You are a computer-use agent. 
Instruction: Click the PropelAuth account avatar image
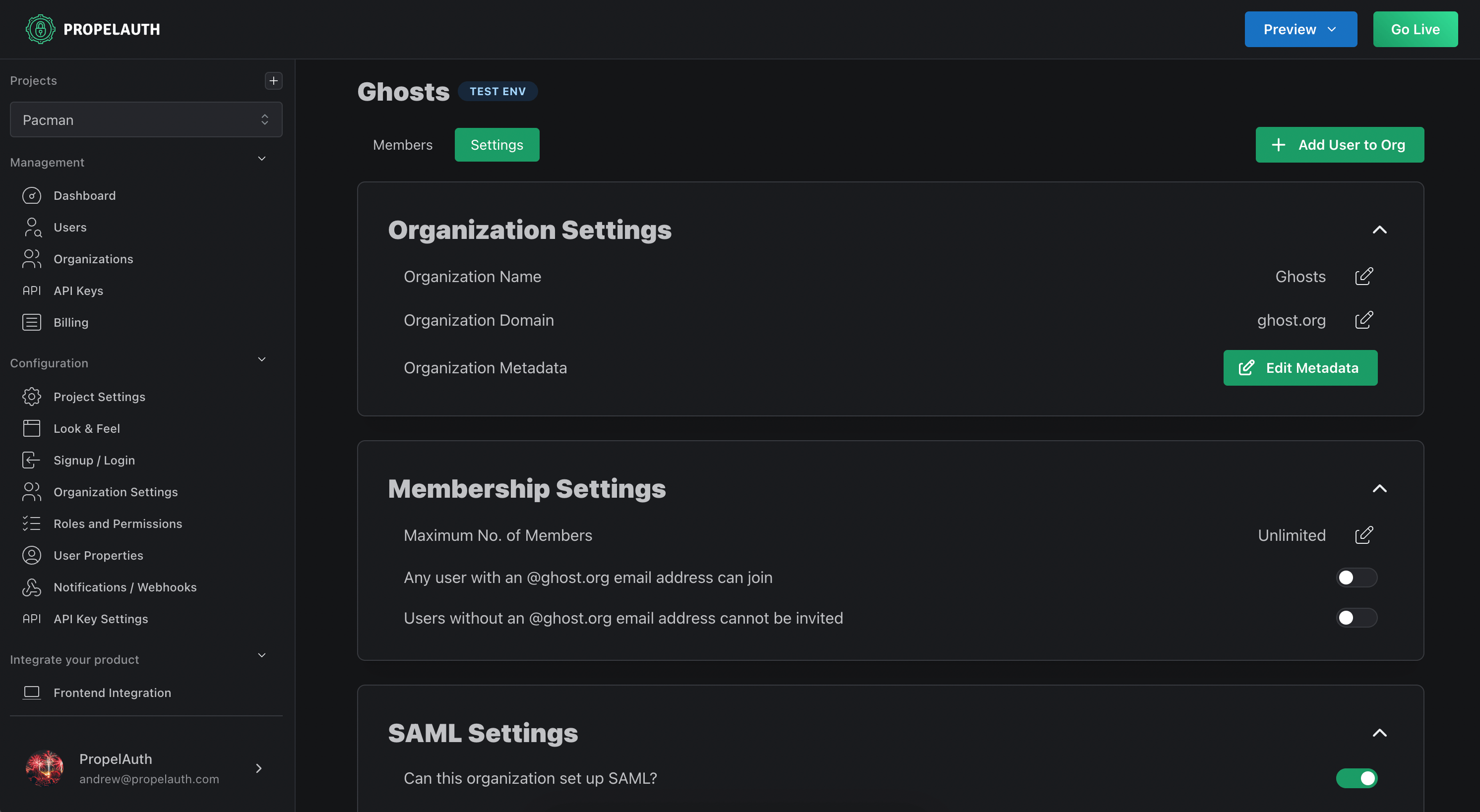coord(45,768)
